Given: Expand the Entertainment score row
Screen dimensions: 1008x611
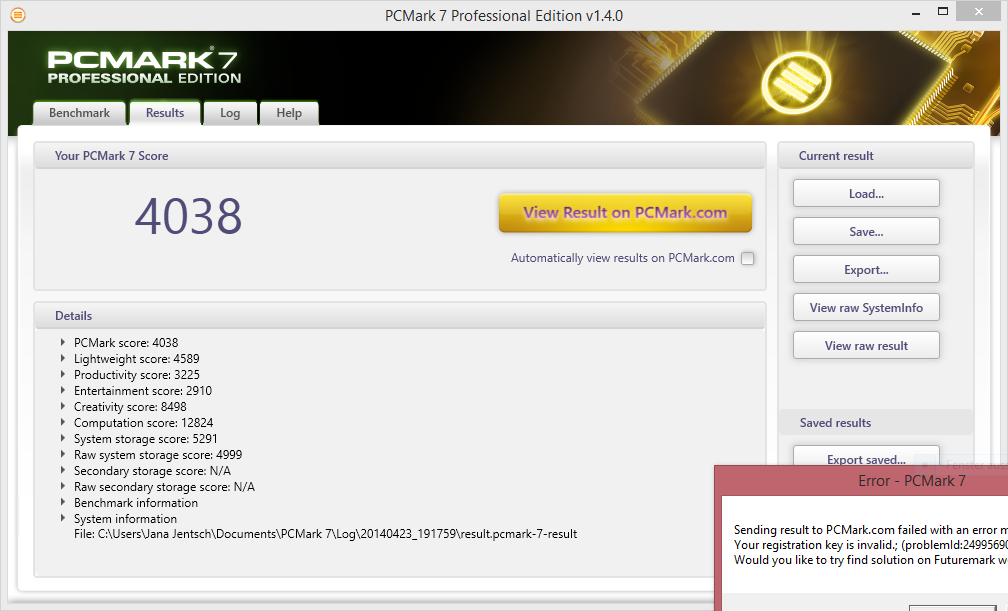Looking at the screenshot, I should tap(62, 390).
